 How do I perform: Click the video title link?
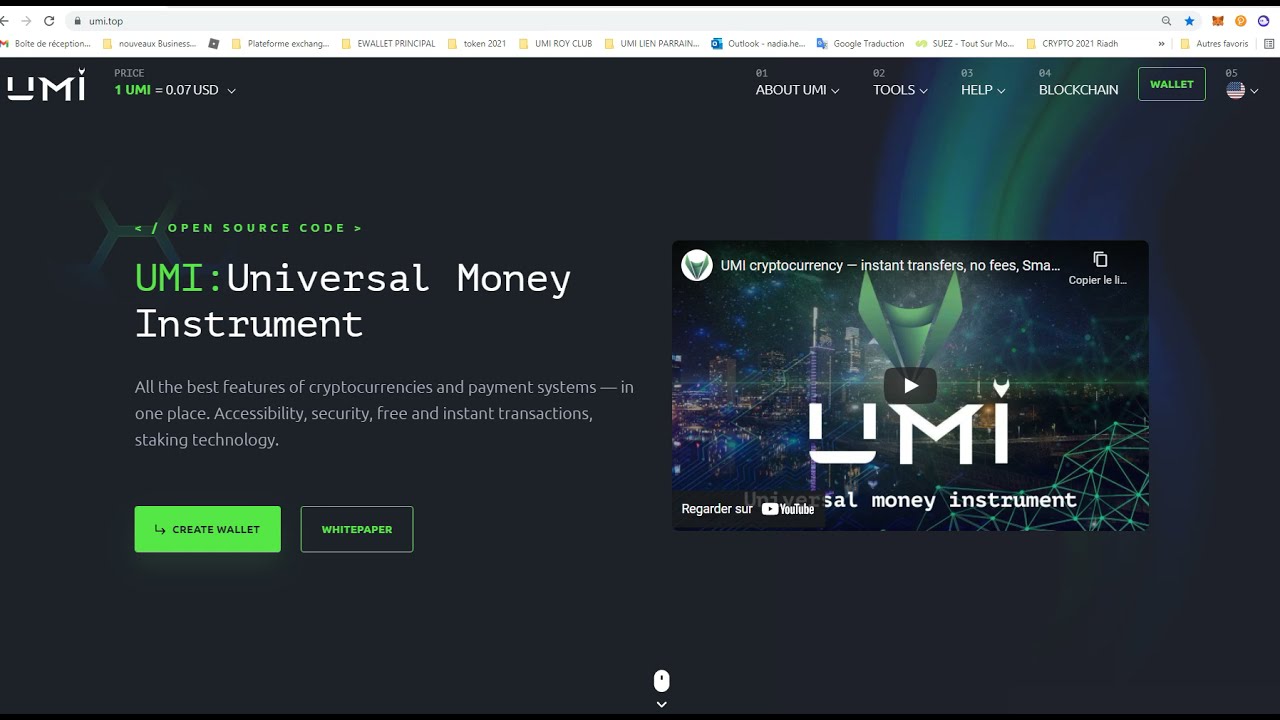[x=890, y=265]
